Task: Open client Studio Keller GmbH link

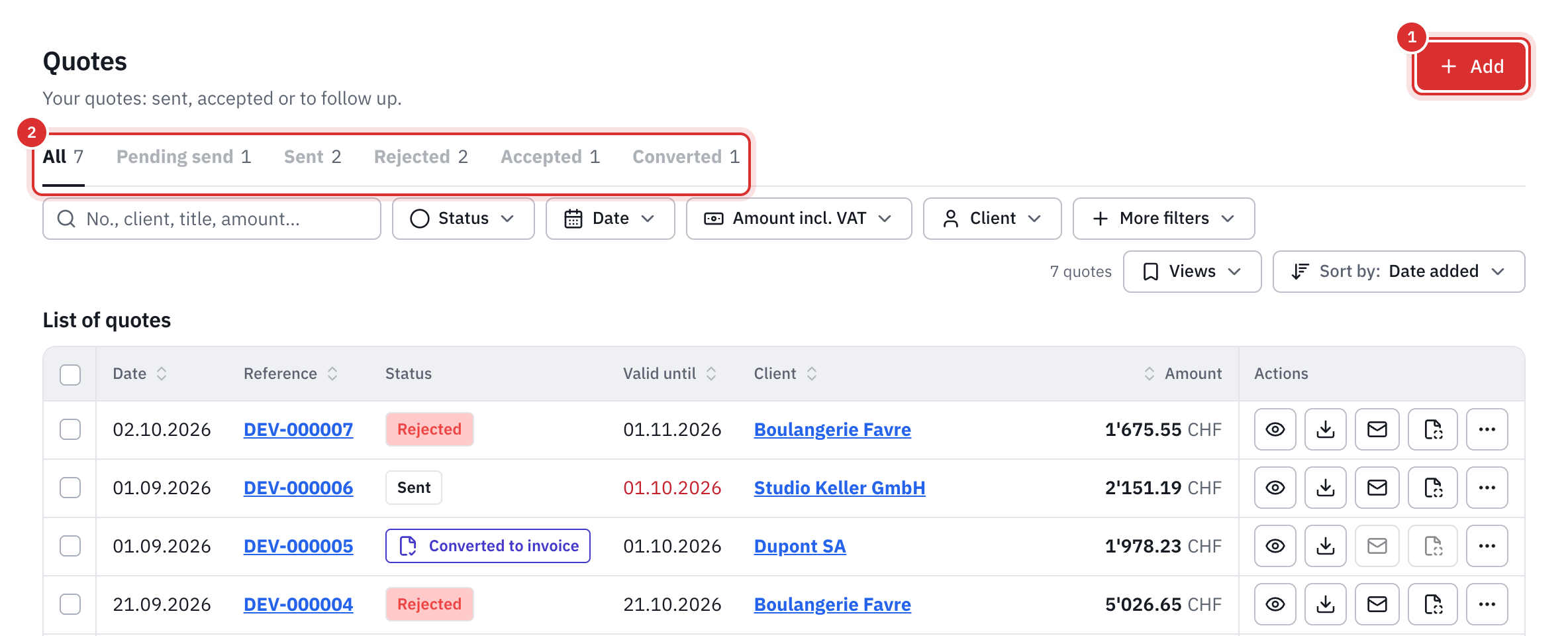Action: tap(840, 488)
